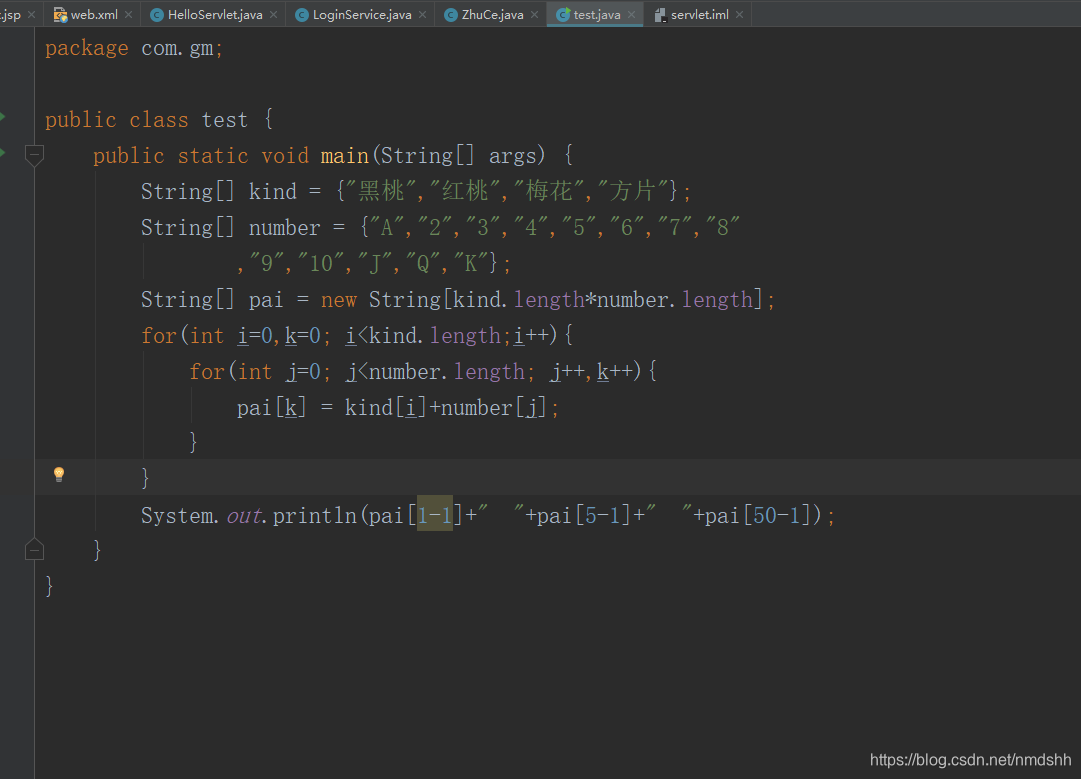Click the italic 'out' field
Image resolution: width=1081 pixels, height=779 pixels.
[x=244, y=516]
